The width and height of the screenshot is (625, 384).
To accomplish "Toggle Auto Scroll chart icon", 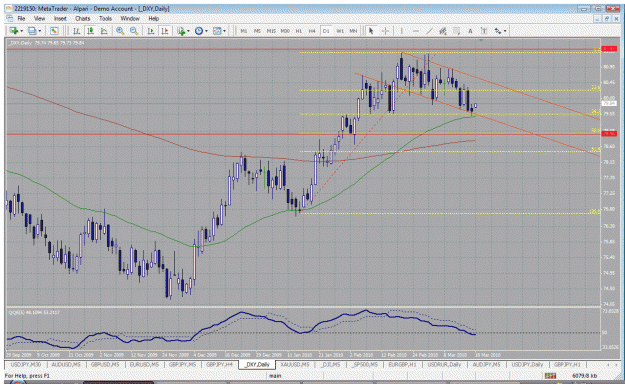I will pos(151,31).
